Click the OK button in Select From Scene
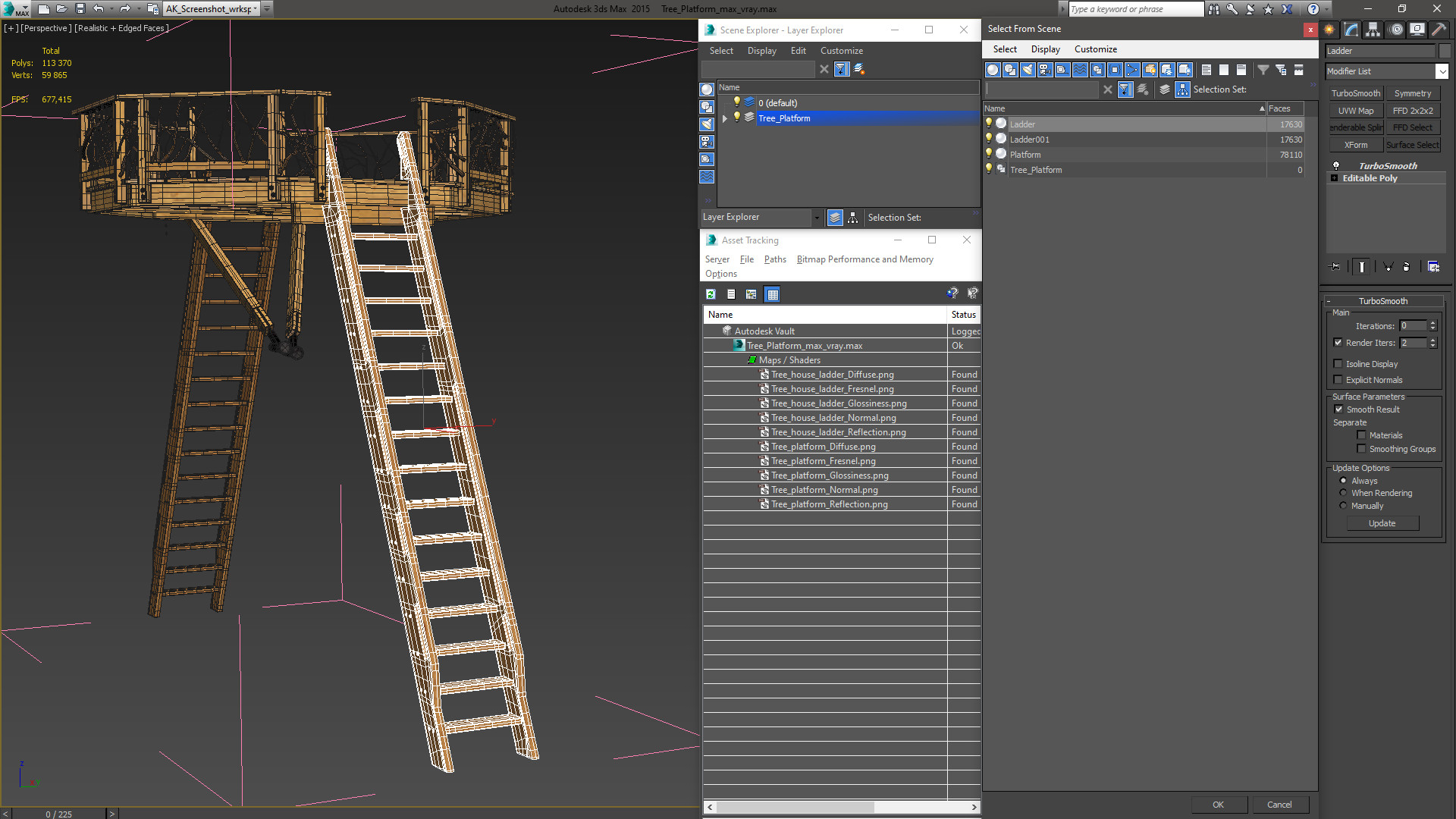 pyautogui.click(x=1218, y=805)
